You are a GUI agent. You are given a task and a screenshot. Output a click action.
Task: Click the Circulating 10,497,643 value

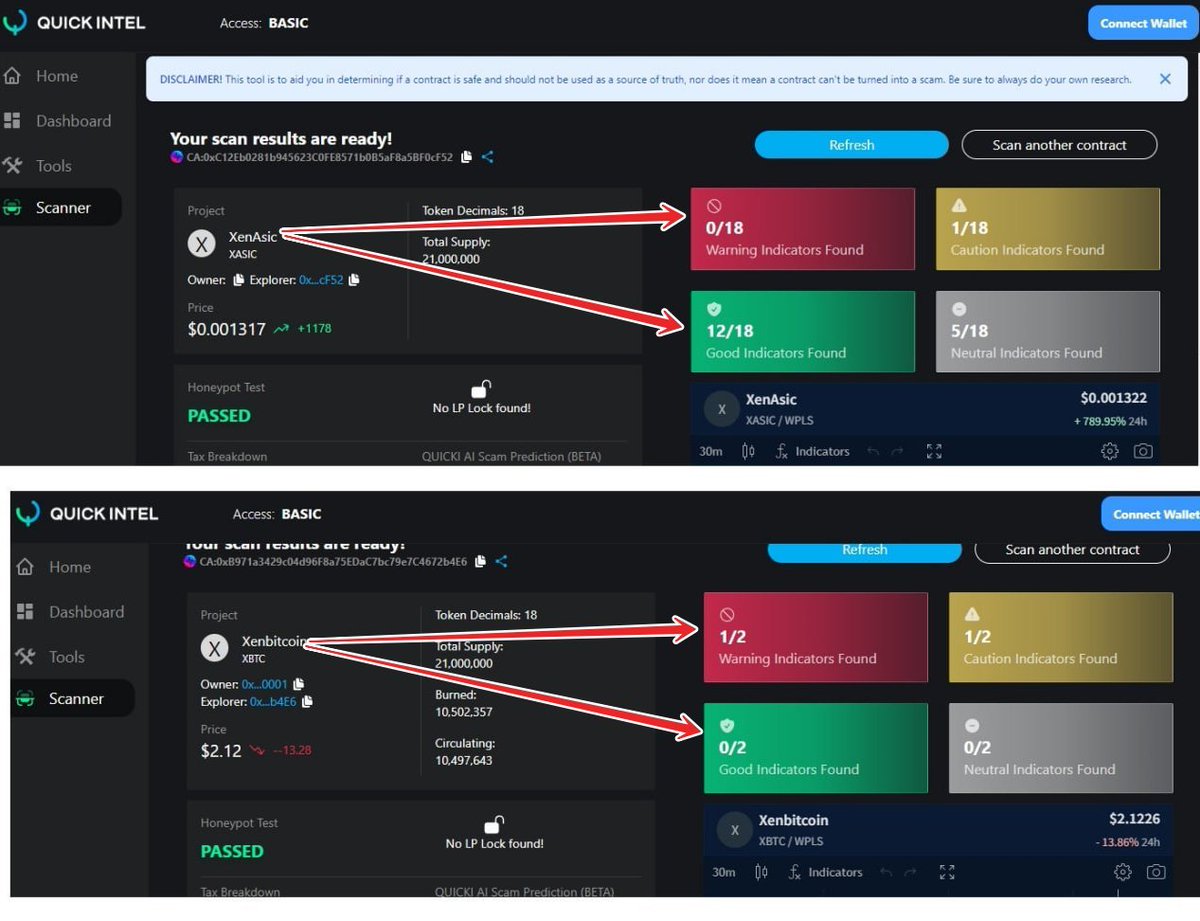[x=464, y=760]
